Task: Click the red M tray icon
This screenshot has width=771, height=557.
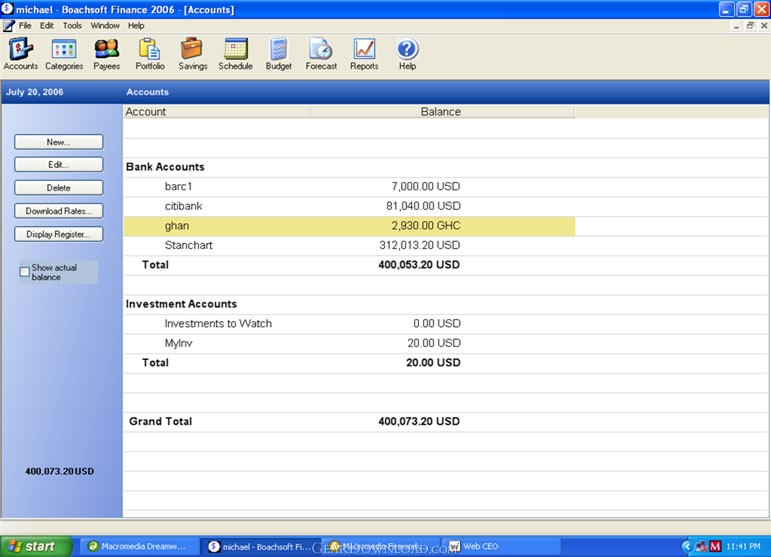Action: coord(715,546)
